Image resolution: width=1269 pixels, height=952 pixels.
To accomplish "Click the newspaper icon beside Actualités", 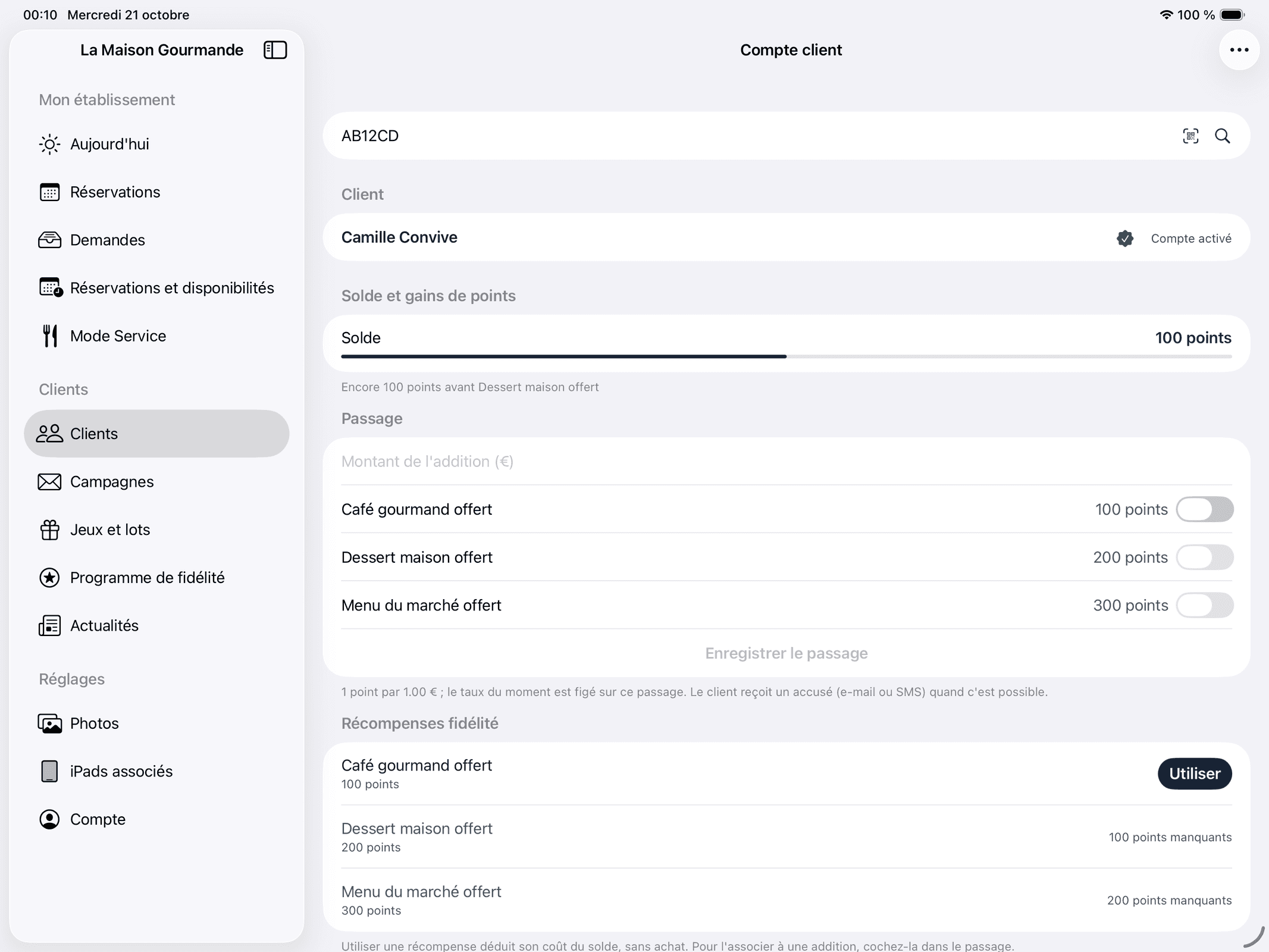I will tap(49, 625).
